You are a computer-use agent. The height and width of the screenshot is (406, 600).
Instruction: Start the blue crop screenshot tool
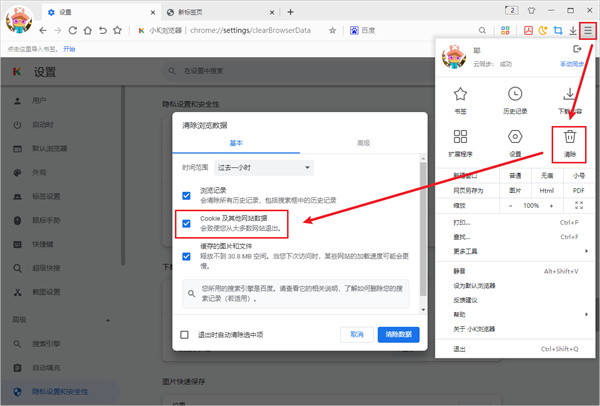tap(558, 31)
